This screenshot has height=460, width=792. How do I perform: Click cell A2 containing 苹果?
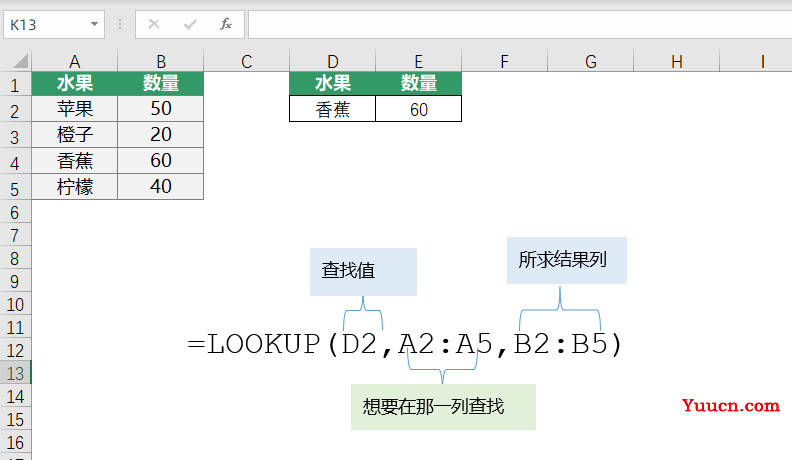75,109
